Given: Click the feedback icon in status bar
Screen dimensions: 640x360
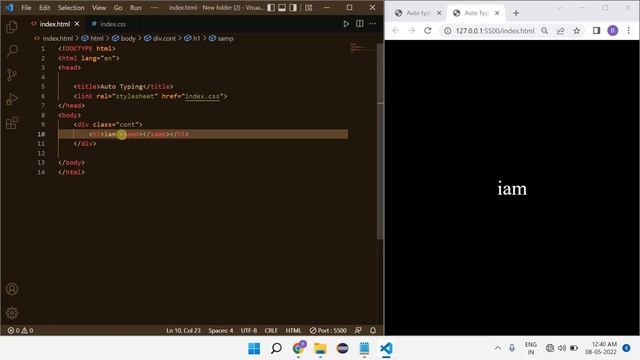Looking at the screenshot, I should pos(358,331).
